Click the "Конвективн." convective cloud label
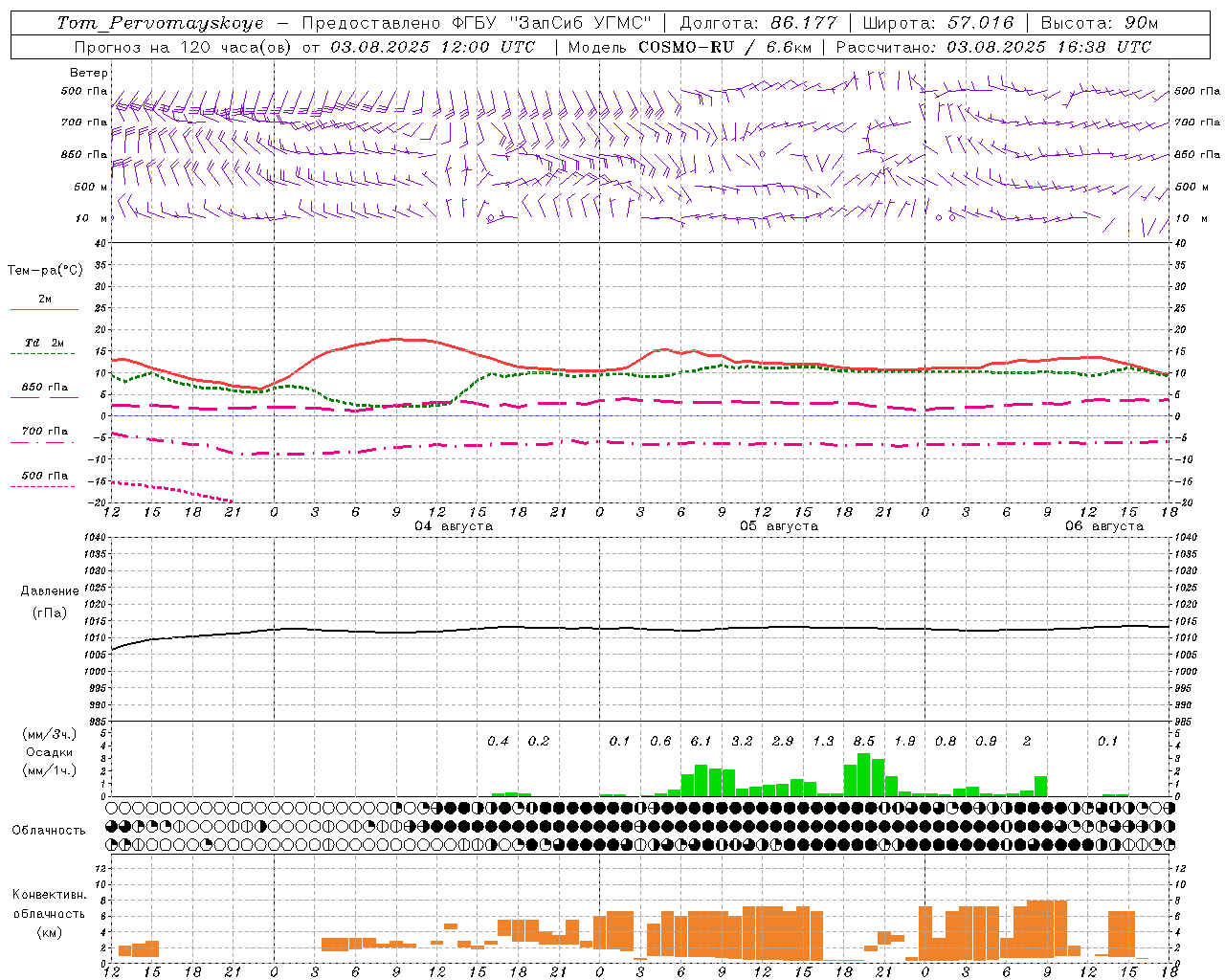1225x980 pixels. [x=49, y=895]
